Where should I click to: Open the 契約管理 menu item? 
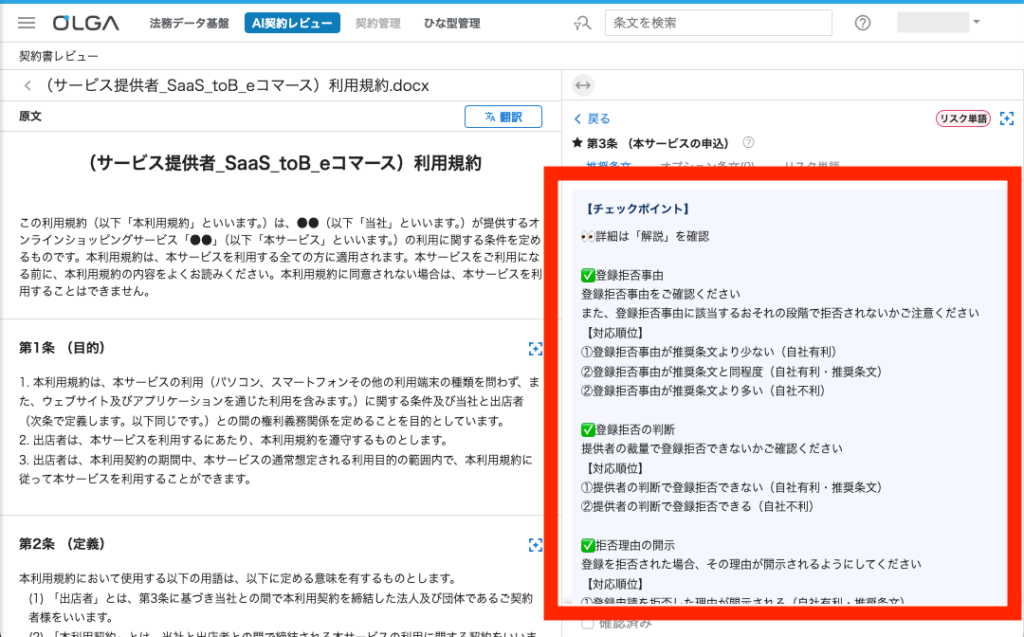point(378,24)
